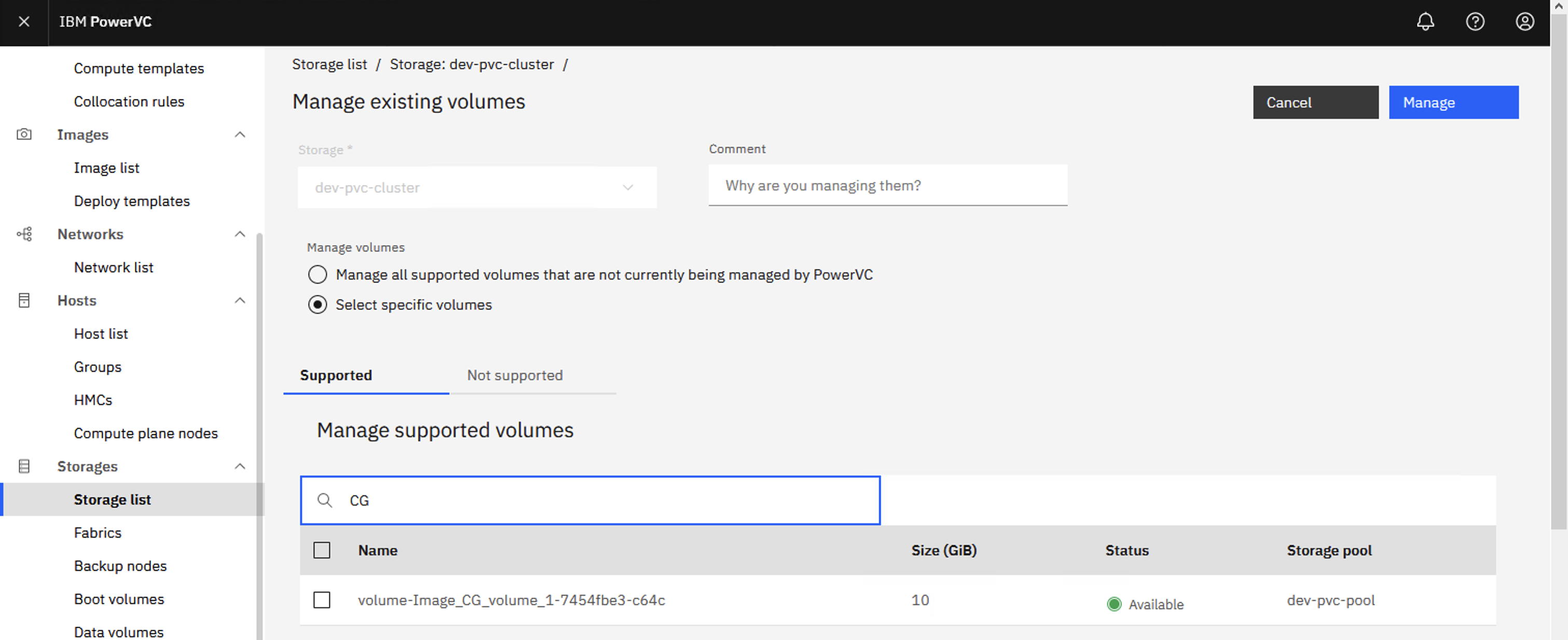Collapse the Networks section chevron

tap(240, 234)
